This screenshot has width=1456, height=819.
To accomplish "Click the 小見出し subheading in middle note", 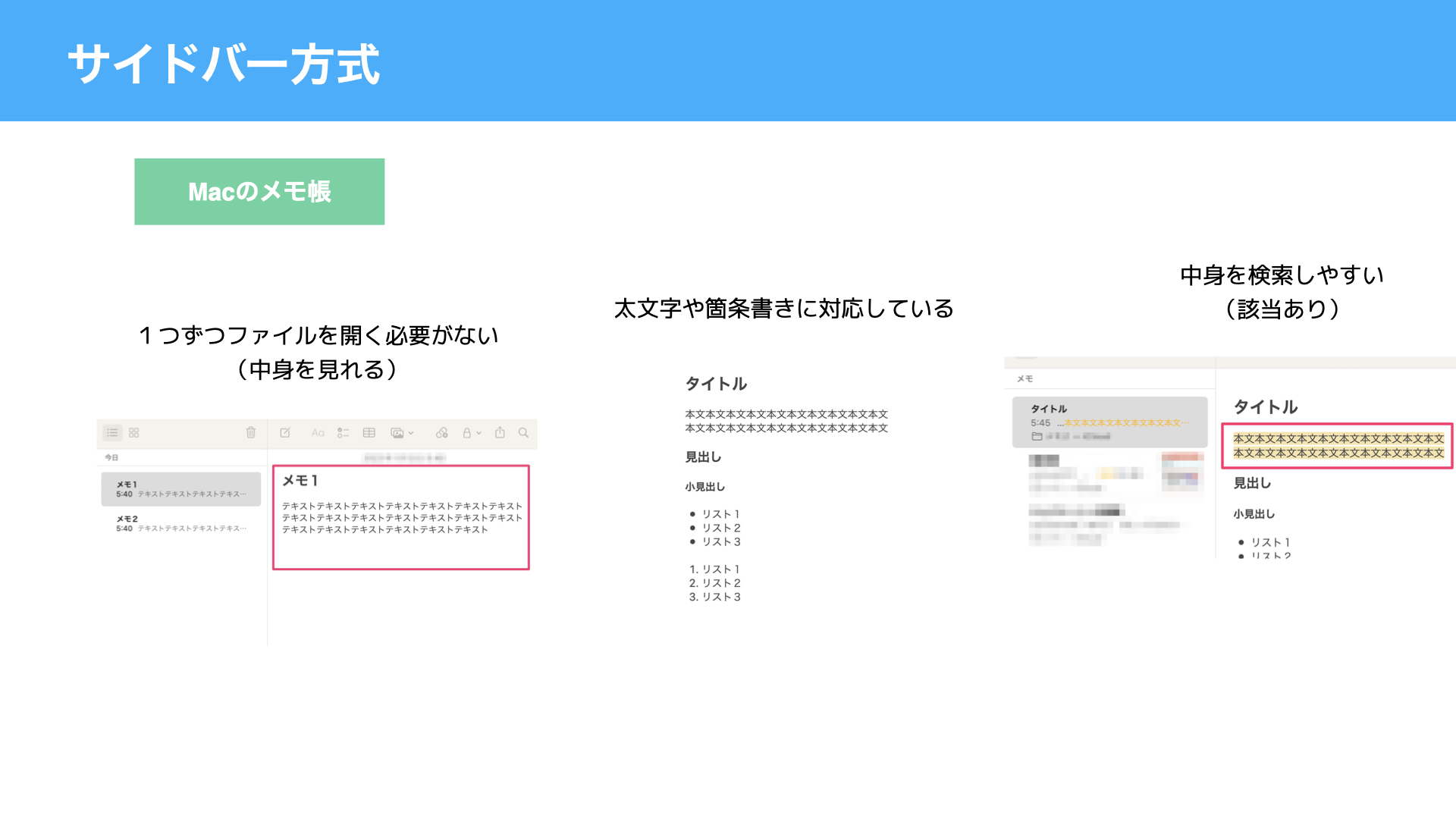I will (705, 487).
